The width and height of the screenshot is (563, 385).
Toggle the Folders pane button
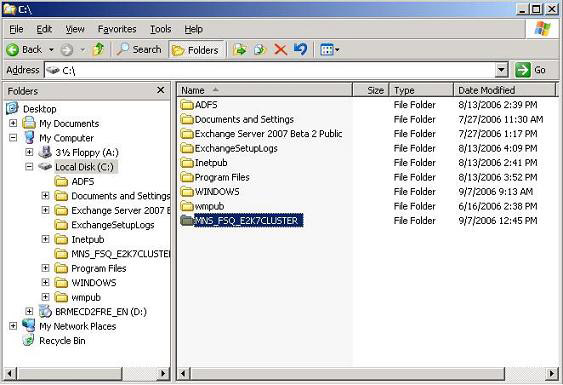tap(196, 50)
